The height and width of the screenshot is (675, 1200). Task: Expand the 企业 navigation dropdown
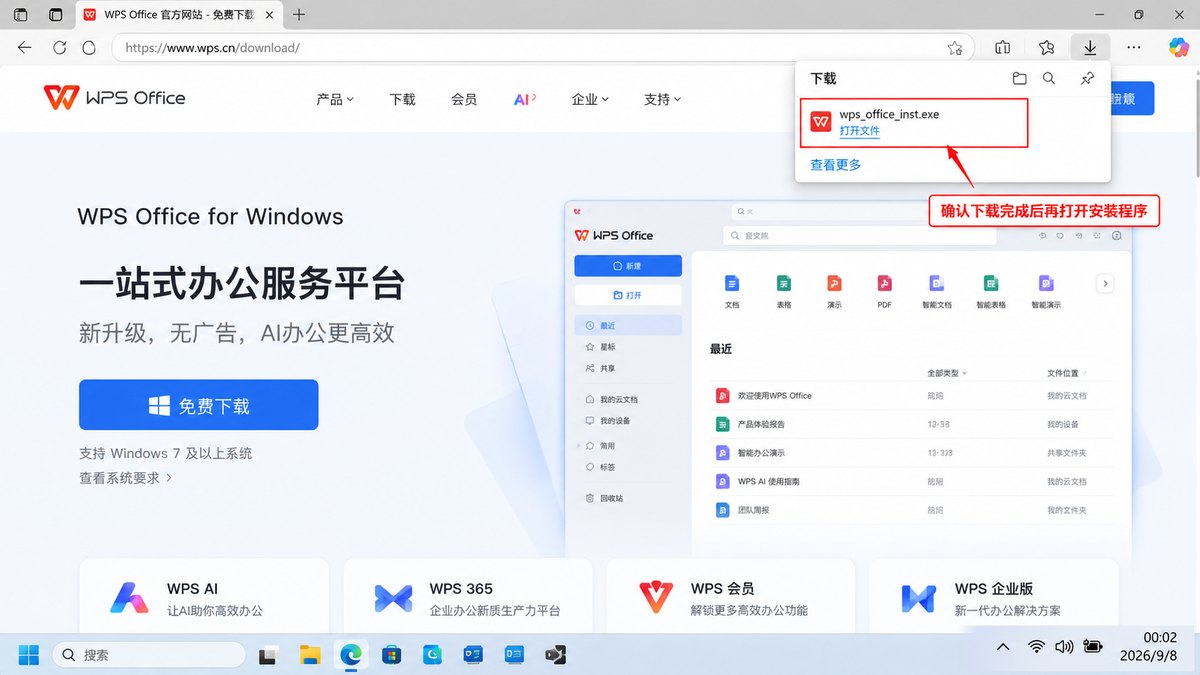click(590, 99)
